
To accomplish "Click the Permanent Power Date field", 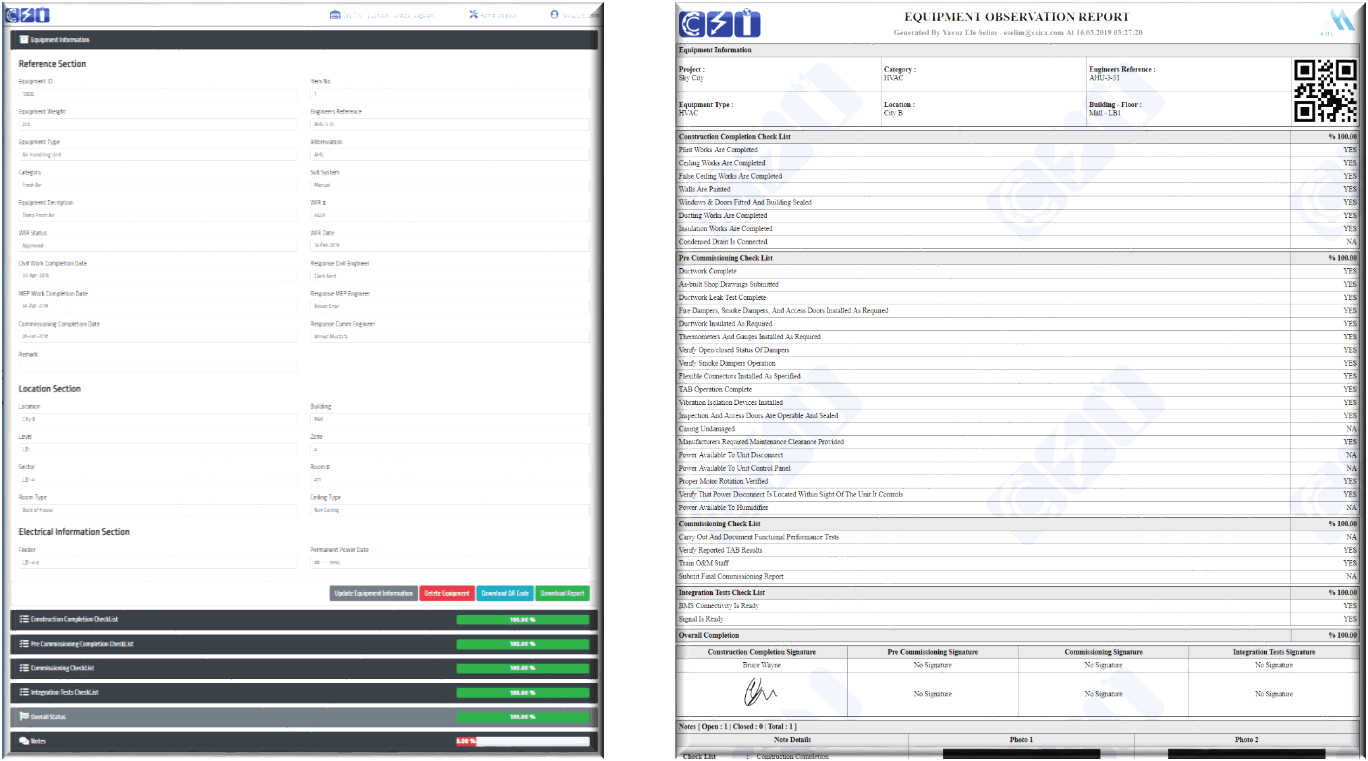I will click(450, 562).
